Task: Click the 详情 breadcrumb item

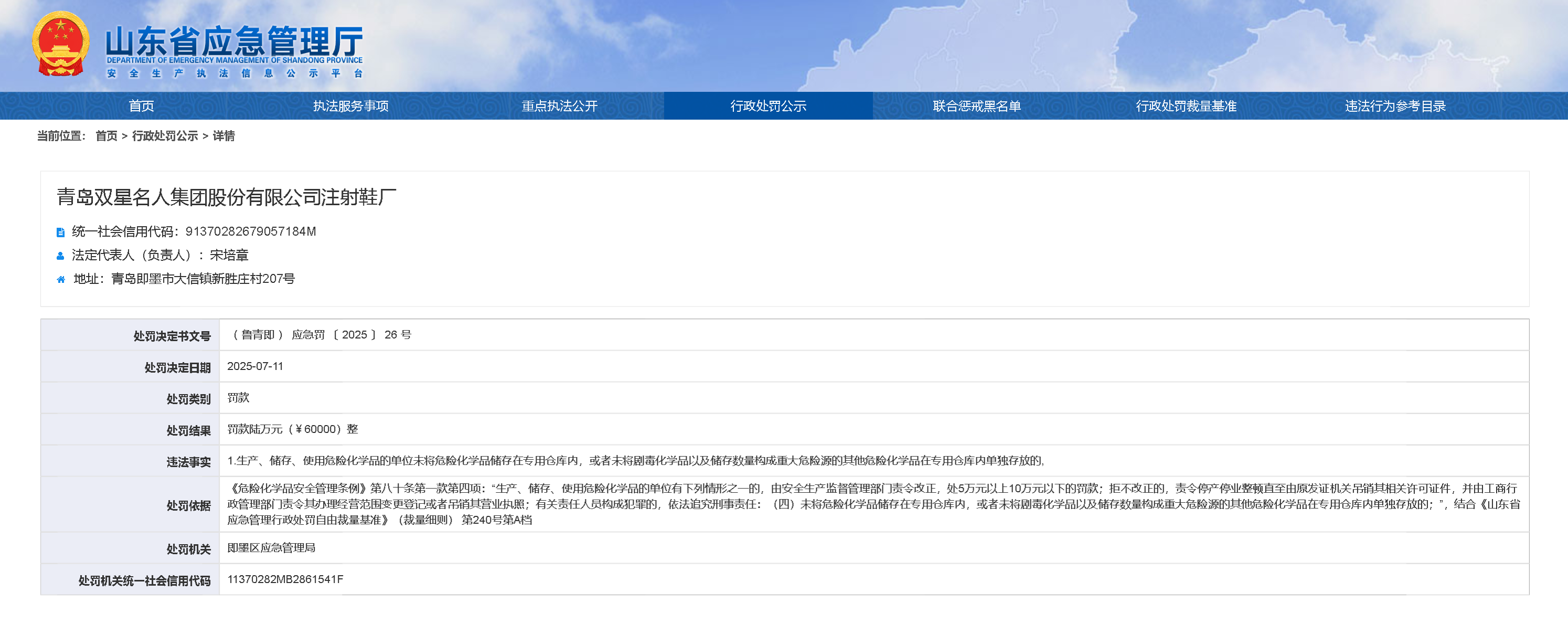Action: [x=223, y=136]
